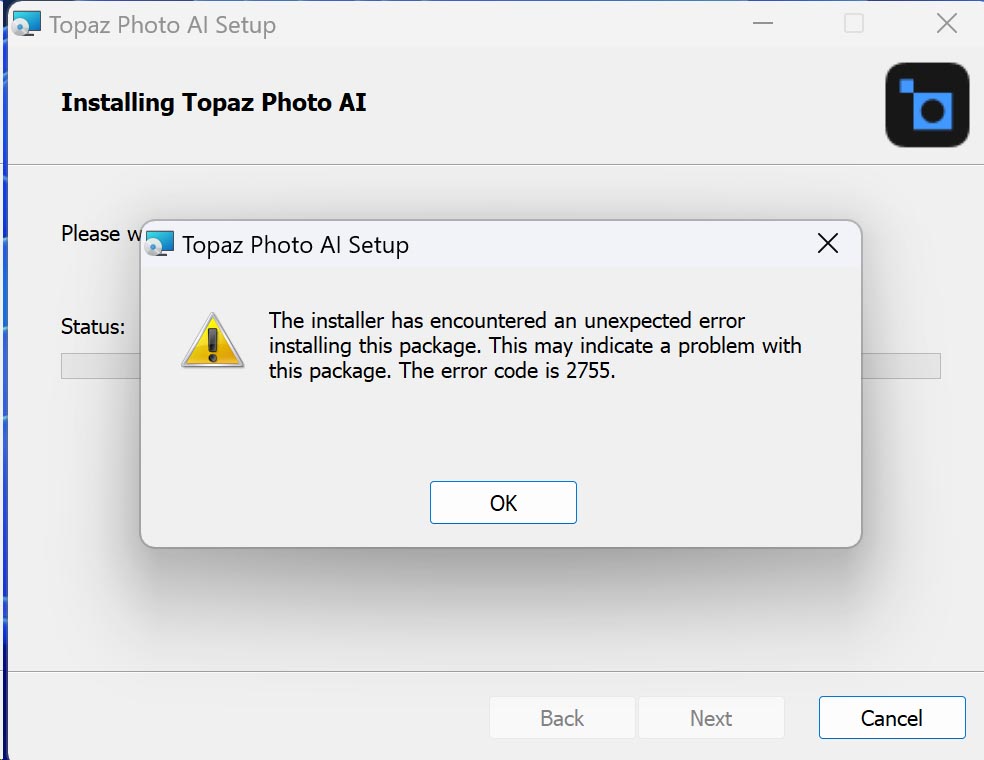Close the main Topaz Setup window
The image size is (984, 760).
click(x=946, y=24)
